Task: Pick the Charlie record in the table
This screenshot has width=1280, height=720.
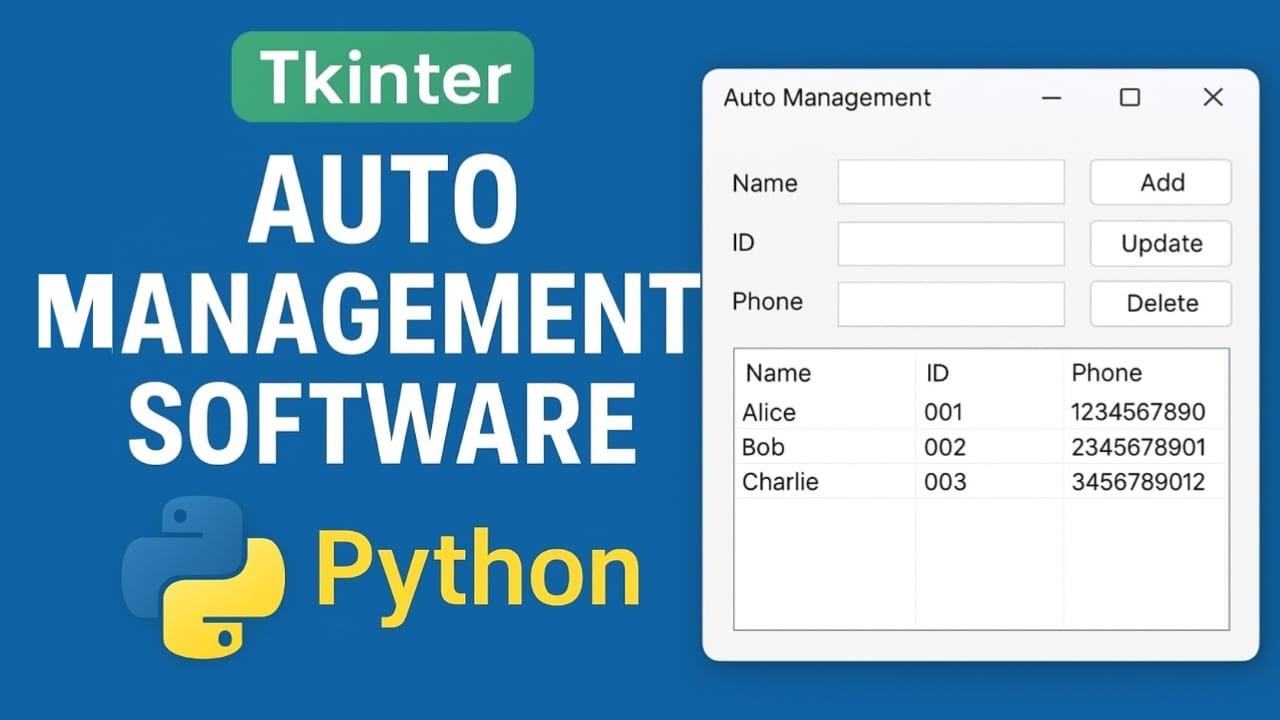Action: click(x=780, y=482)
